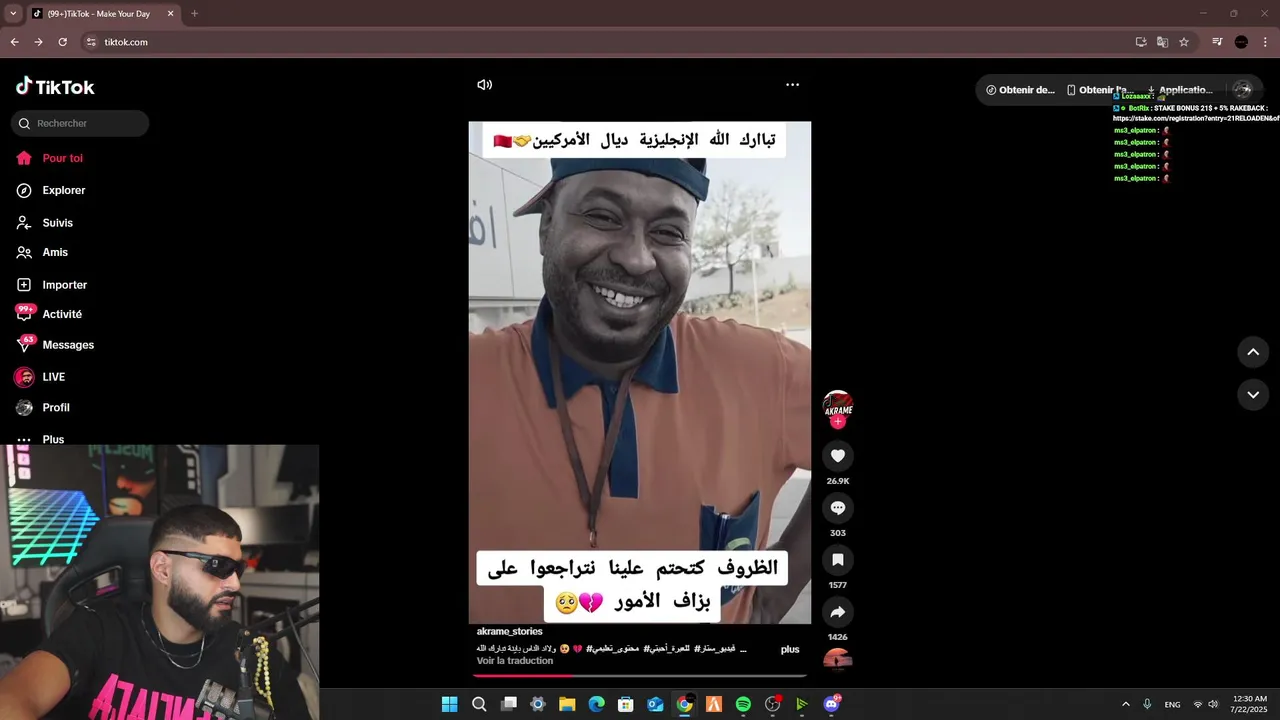This screenshot has width=1280, height=720.
Task: View site information icon in address bar
Action: [x=91, y=42]
